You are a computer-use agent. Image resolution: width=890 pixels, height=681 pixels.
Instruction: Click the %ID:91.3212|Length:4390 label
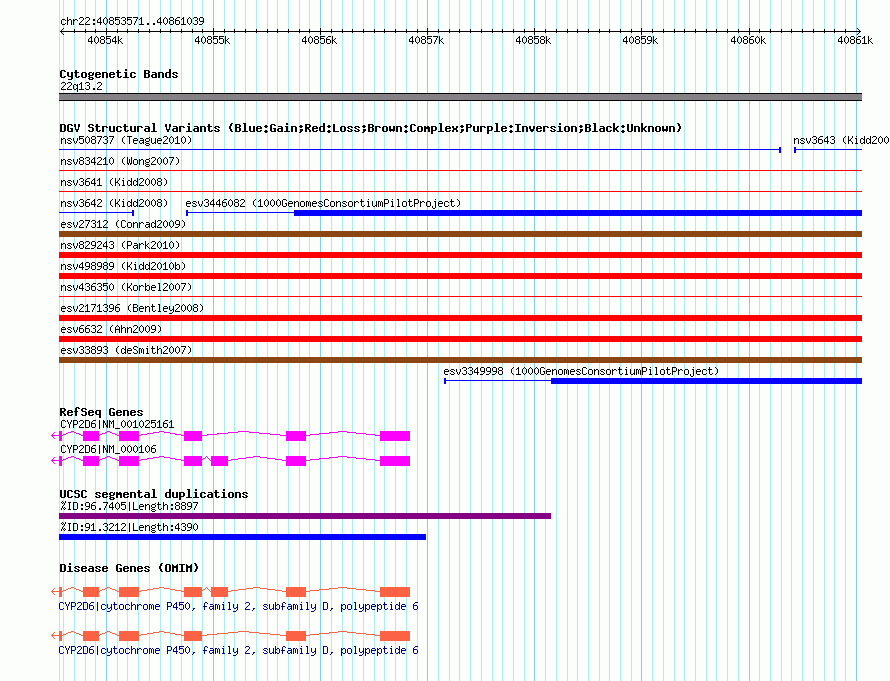(x=129, y=527)
